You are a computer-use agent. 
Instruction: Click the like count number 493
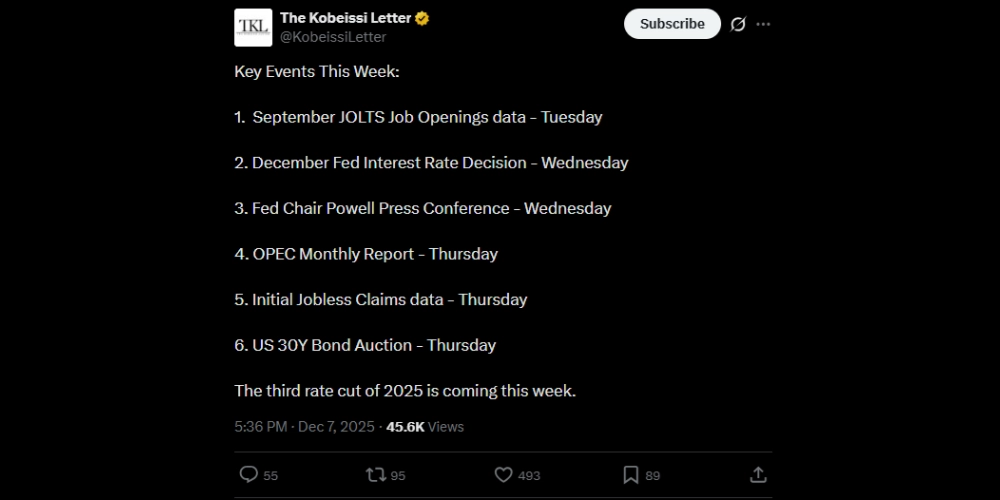[x=529, y=476]
